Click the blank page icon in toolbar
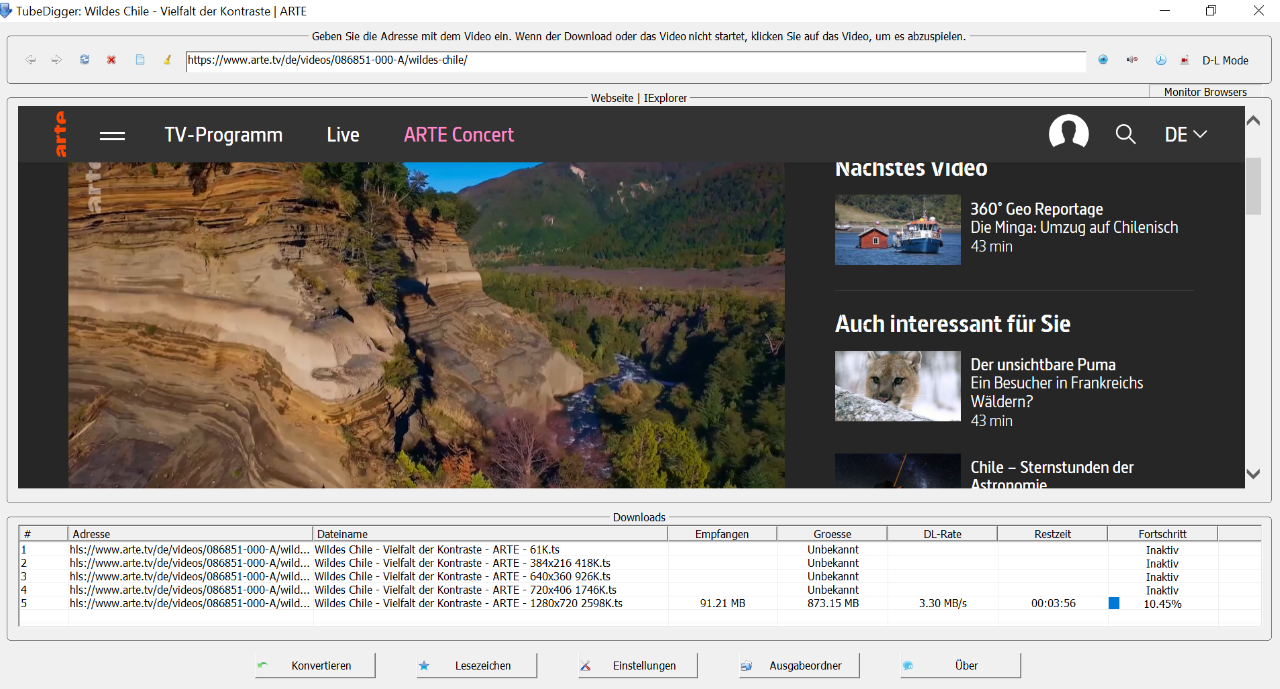 140,60
